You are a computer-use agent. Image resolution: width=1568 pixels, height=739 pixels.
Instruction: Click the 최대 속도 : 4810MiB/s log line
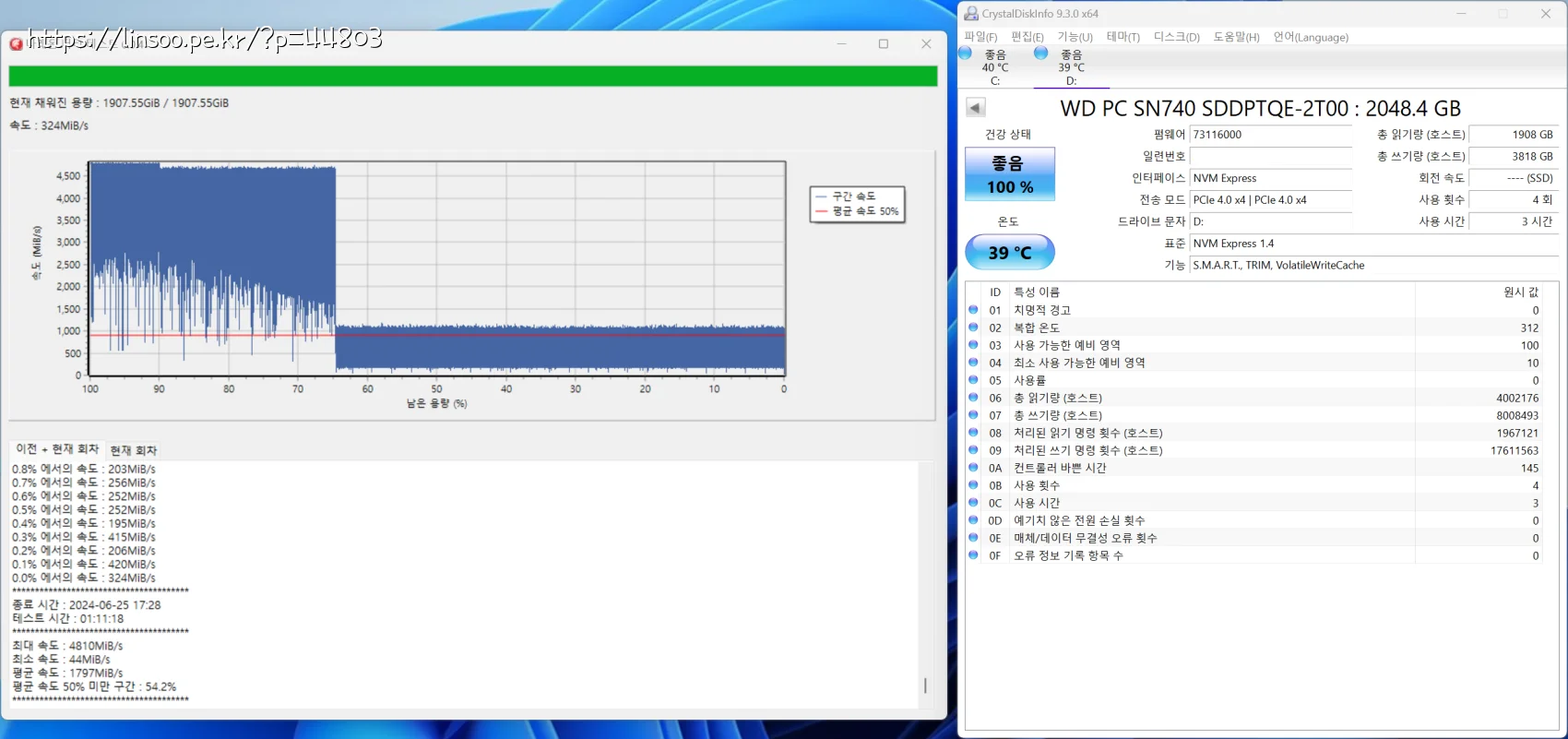(67, 646)
